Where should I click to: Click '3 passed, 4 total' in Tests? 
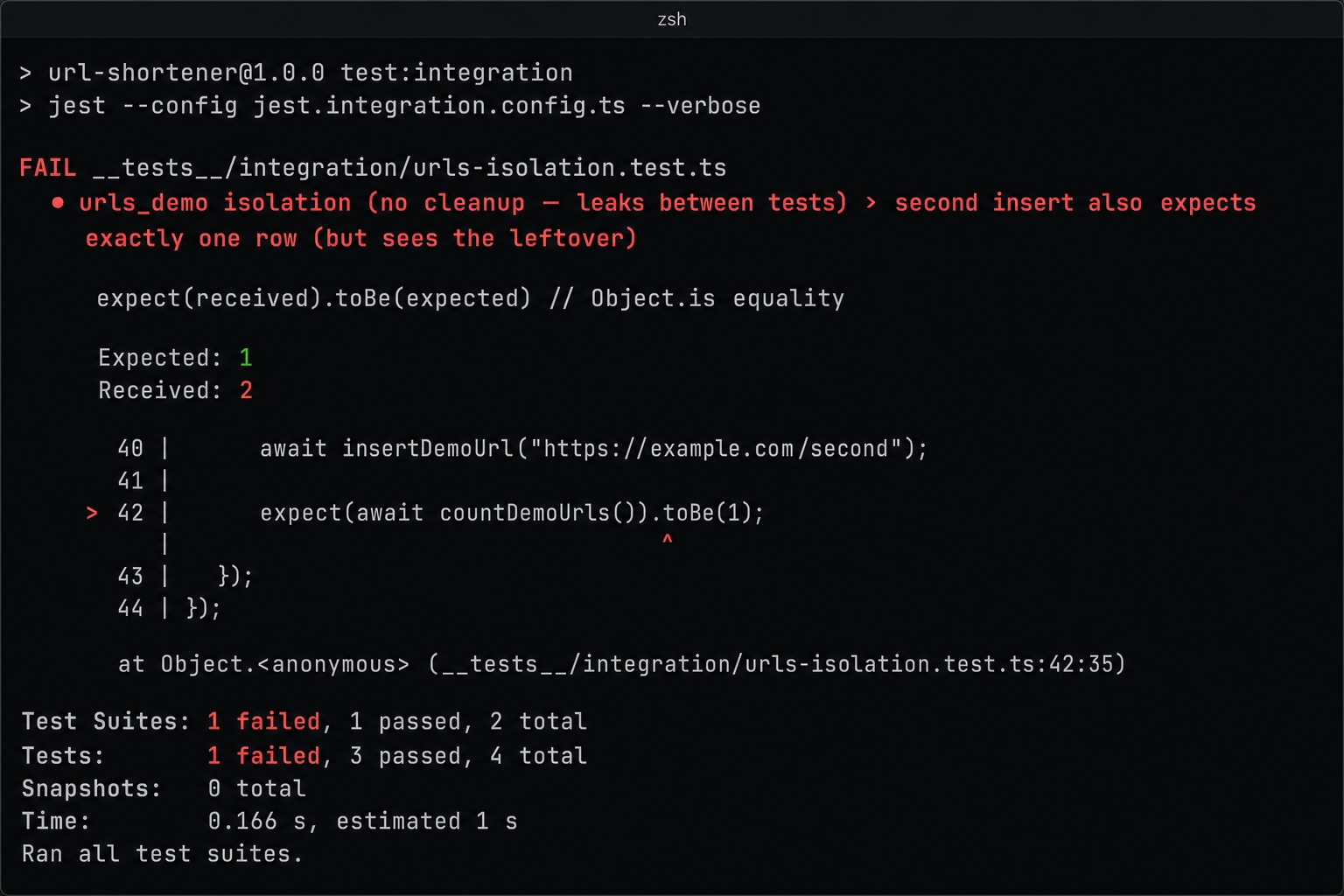pos(468,755)
